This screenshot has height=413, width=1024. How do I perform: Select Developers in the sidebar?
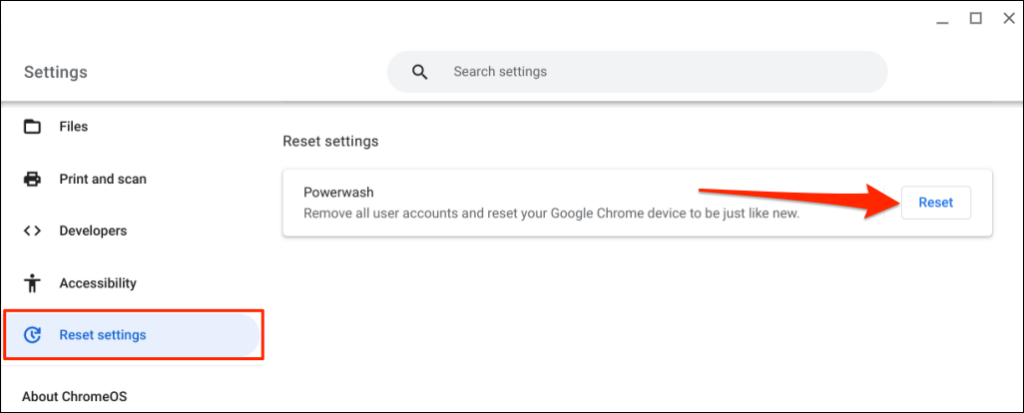(93, 231)
